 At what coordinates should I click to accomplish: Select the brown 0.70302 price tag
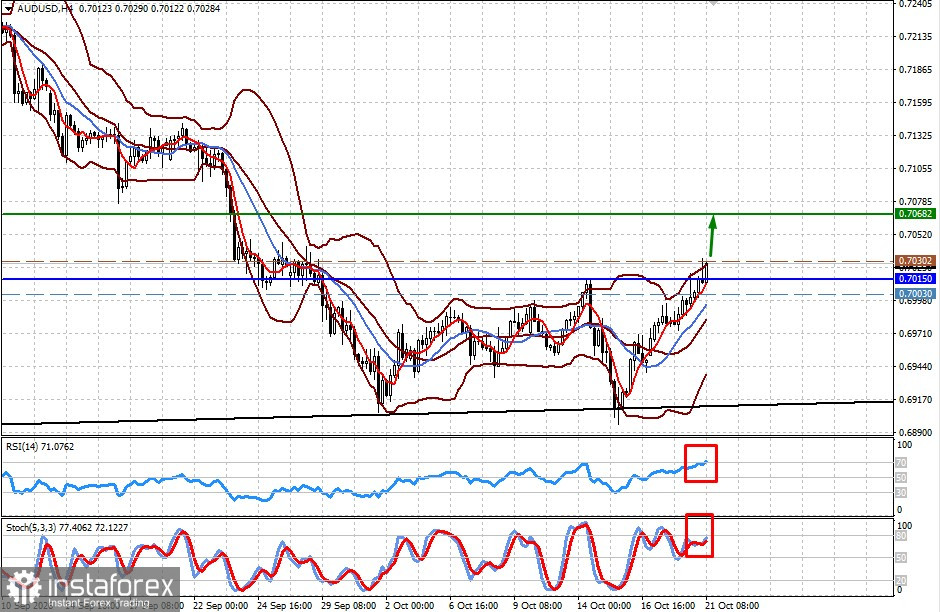[915, 261]
